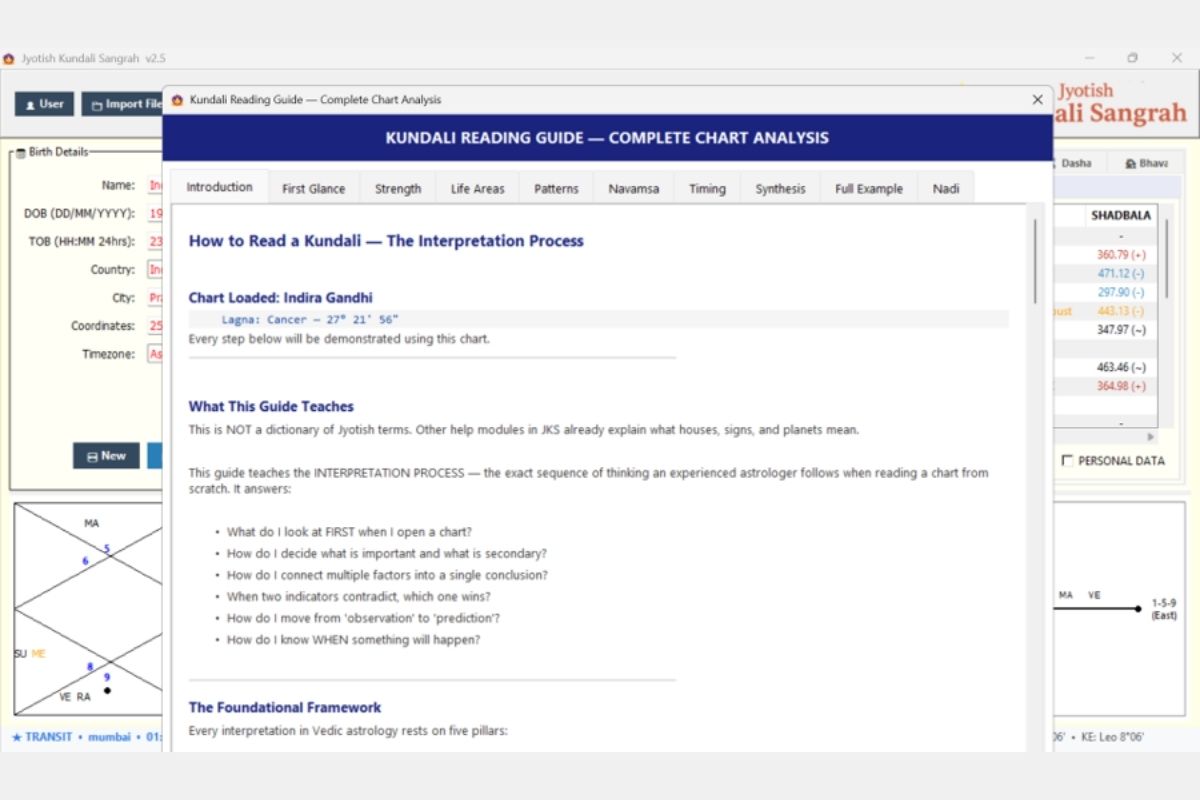This screenshot has width=1200, height=800.
Task: Click the New chart button
Action: tap(106, 455)
